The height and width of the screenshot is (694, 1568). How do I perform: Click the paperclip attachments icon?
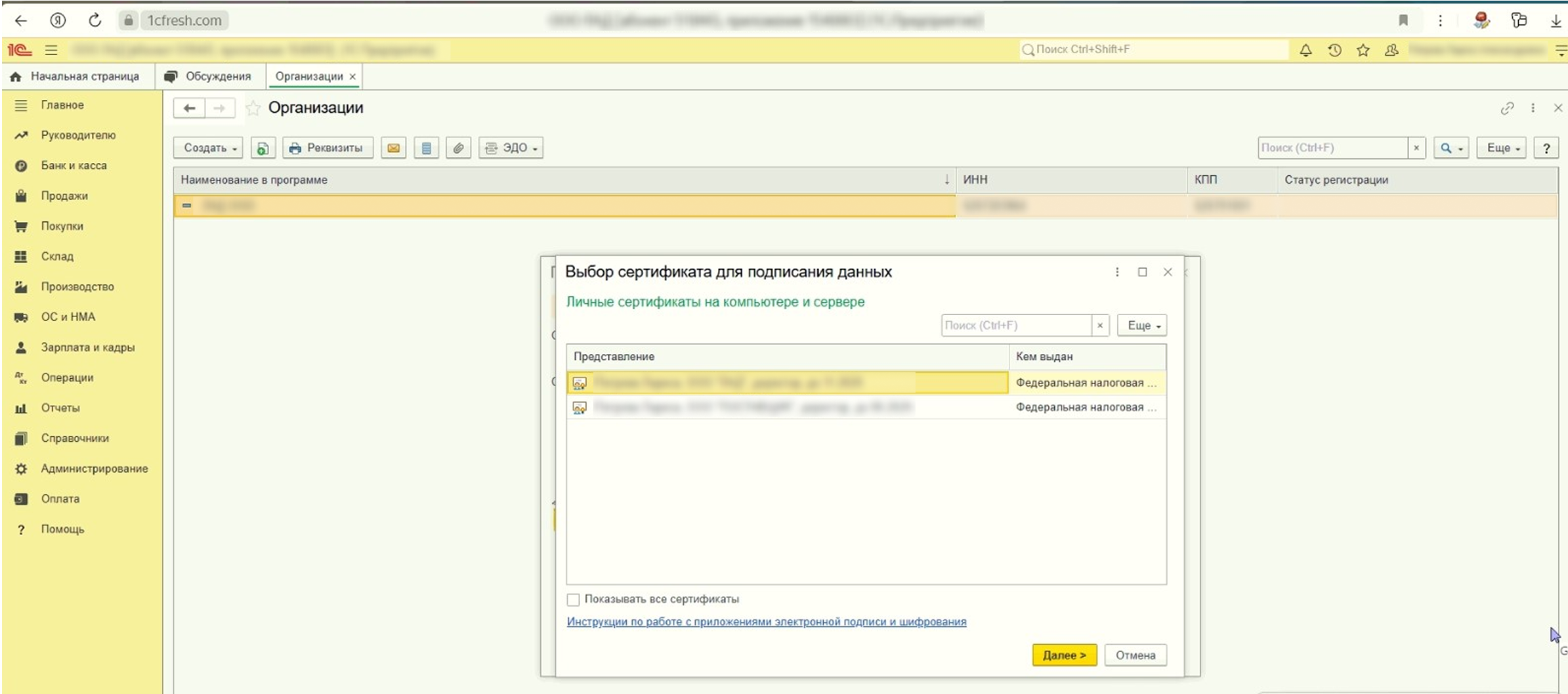[x=458, y=148]
